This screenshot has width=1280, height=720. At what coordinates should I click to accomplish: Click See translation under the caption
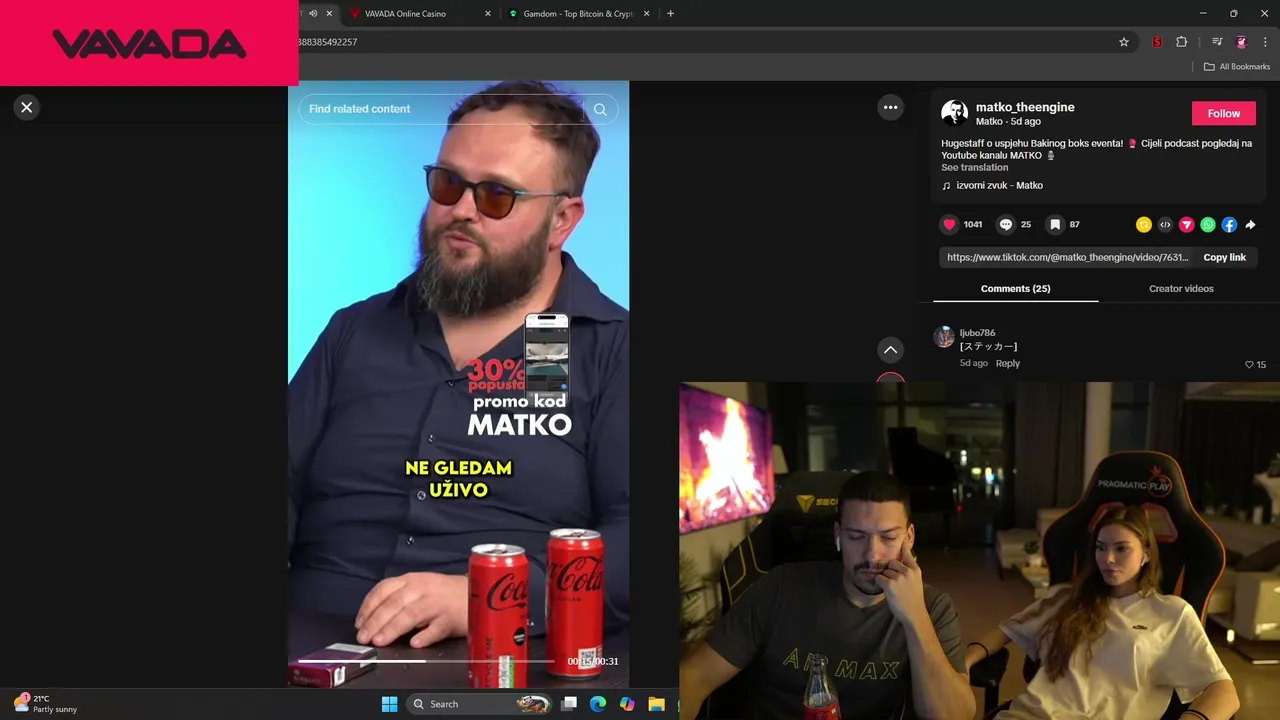click(974, 168)
